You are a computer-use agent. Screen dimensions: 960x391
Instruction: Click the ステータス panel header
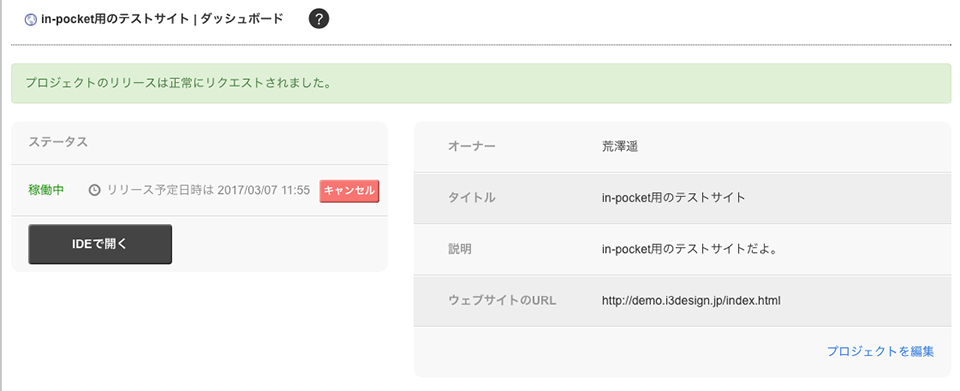[199, 142]
